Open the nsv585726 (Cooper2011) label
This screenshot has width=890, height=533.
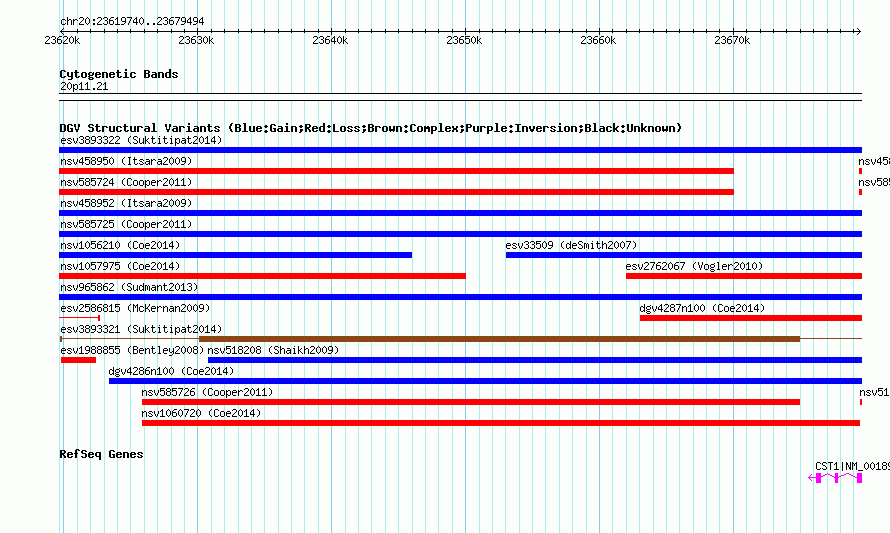pyautogui.click(x=207, y=392)
